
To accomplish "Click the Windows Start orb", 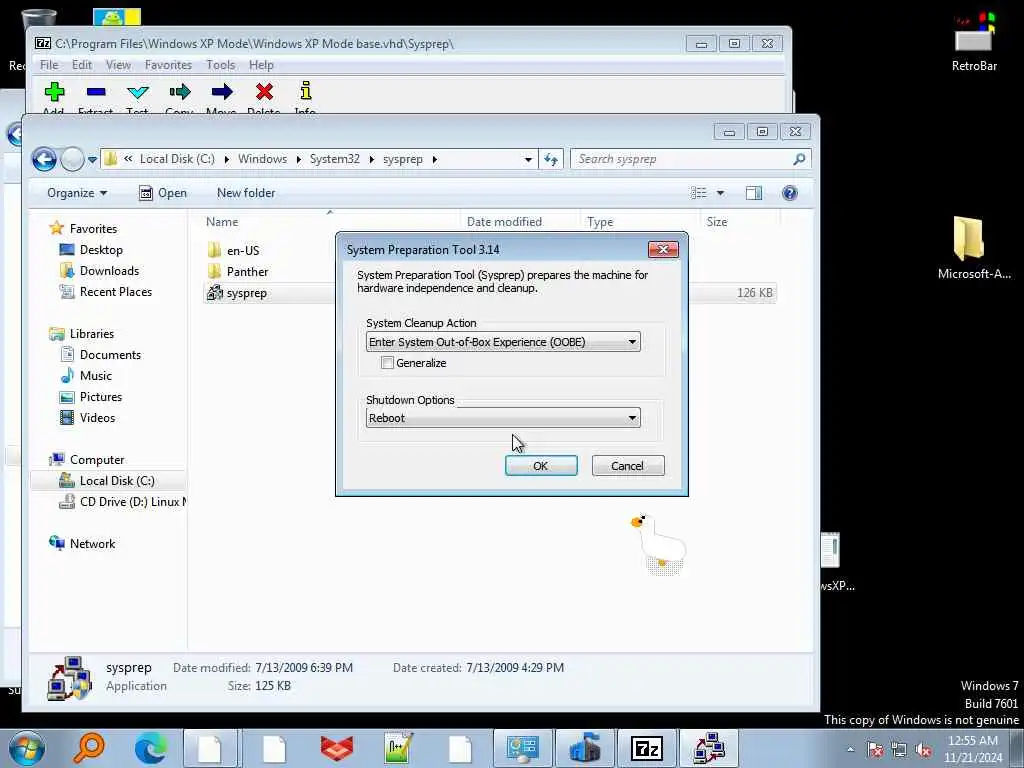I will [27, 748].
